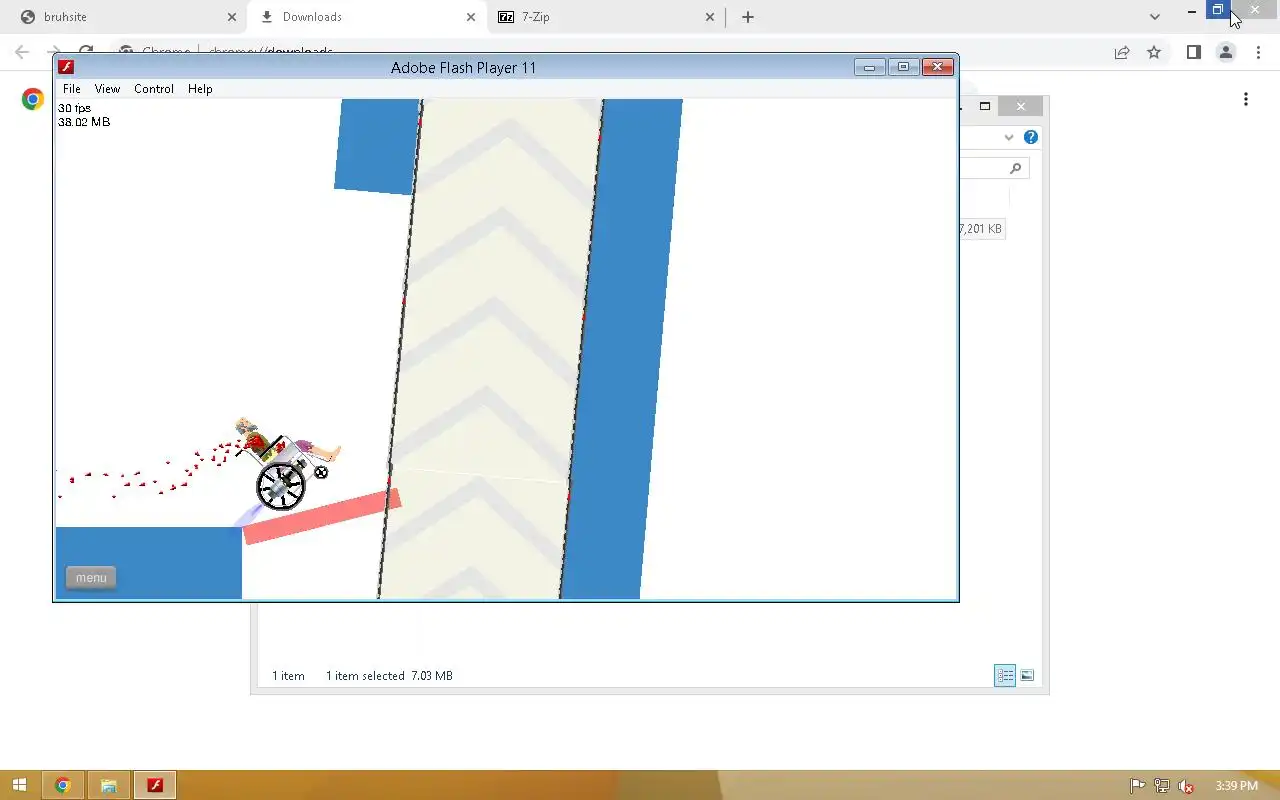This screenshot has height=800, width=1280.
Task: Click the share page icon in Chrome
Action: pos(1122,52)
